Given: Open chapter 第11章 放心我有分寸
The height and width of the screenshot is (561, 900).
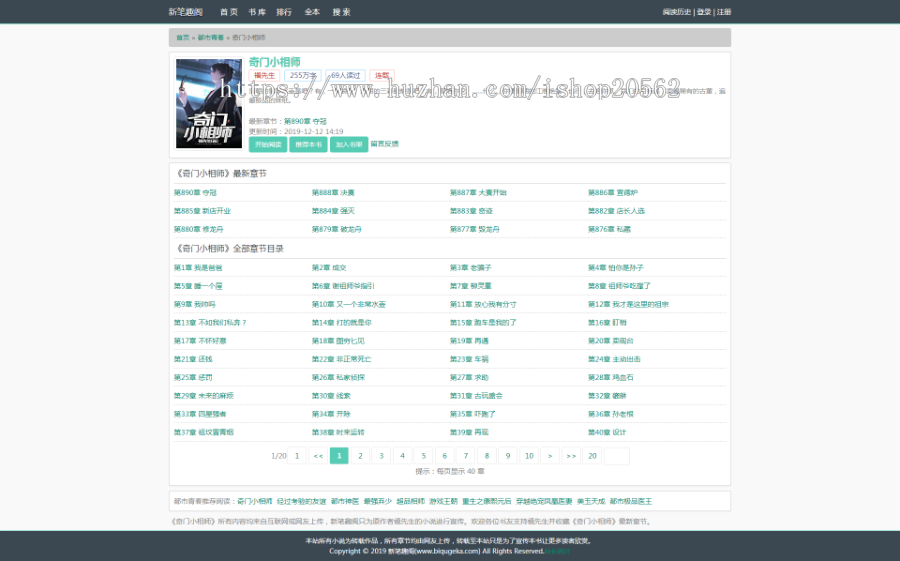Looking at the screenshot, I should click(x=483, y=304).
